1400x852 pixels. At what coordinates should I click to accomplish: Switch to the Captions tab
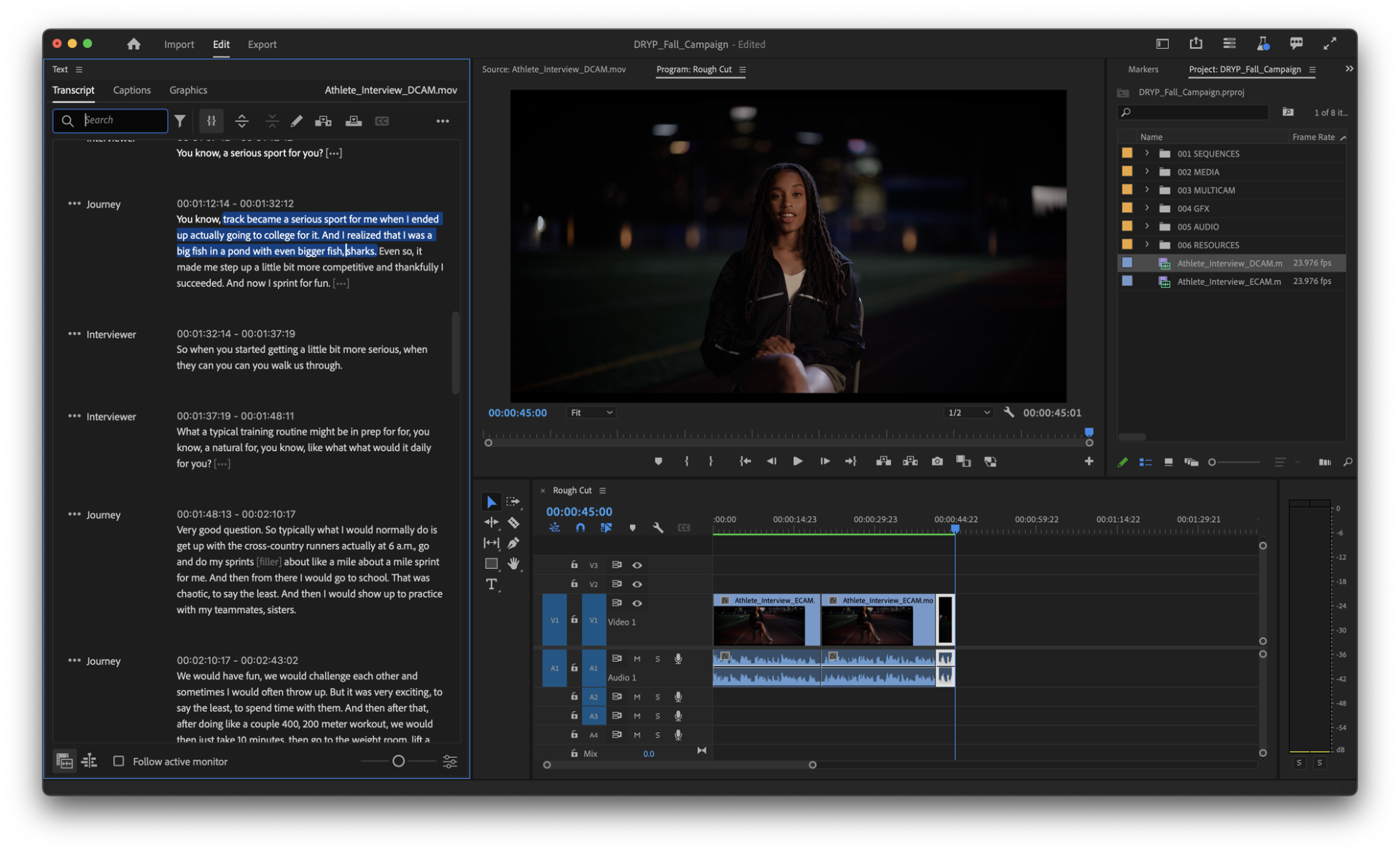132,90
